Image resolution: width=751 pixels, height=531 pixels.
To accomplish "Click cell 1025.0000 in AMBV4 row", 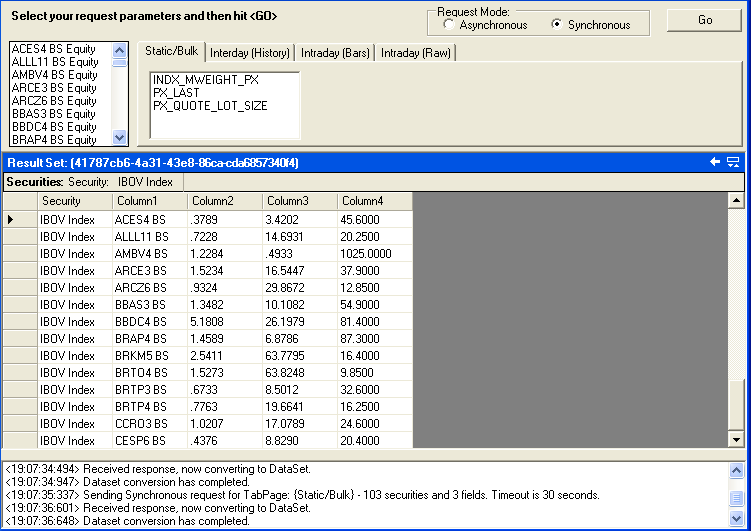I will (375, 254).
